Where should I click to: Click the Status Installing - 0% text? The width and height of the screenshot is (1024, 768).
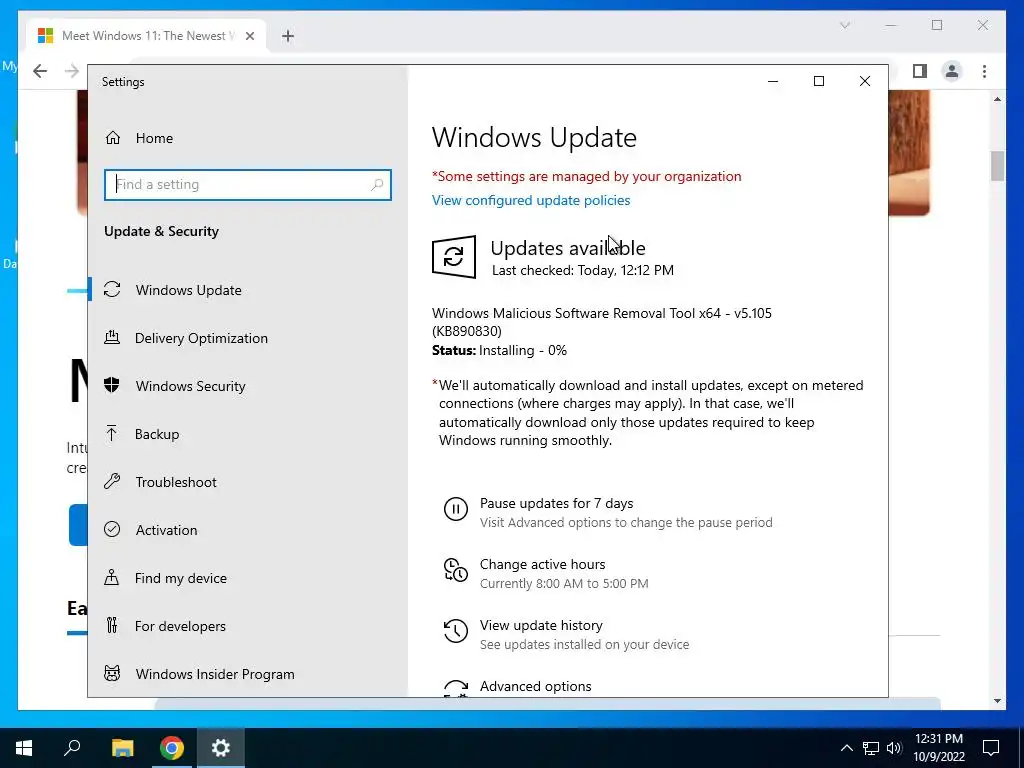pyautogui.click(x=500, y=351)
